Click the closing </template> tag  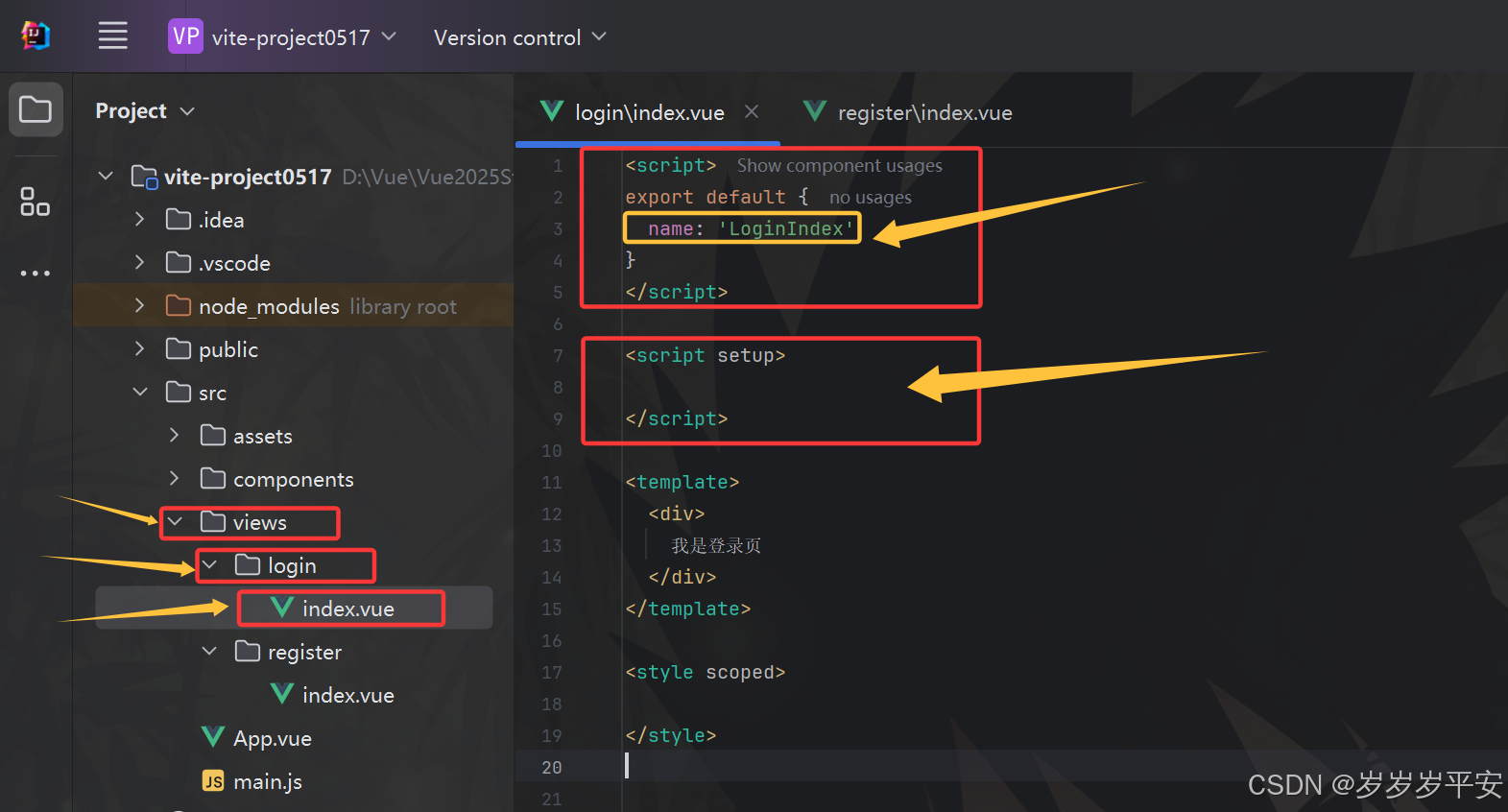688,609
